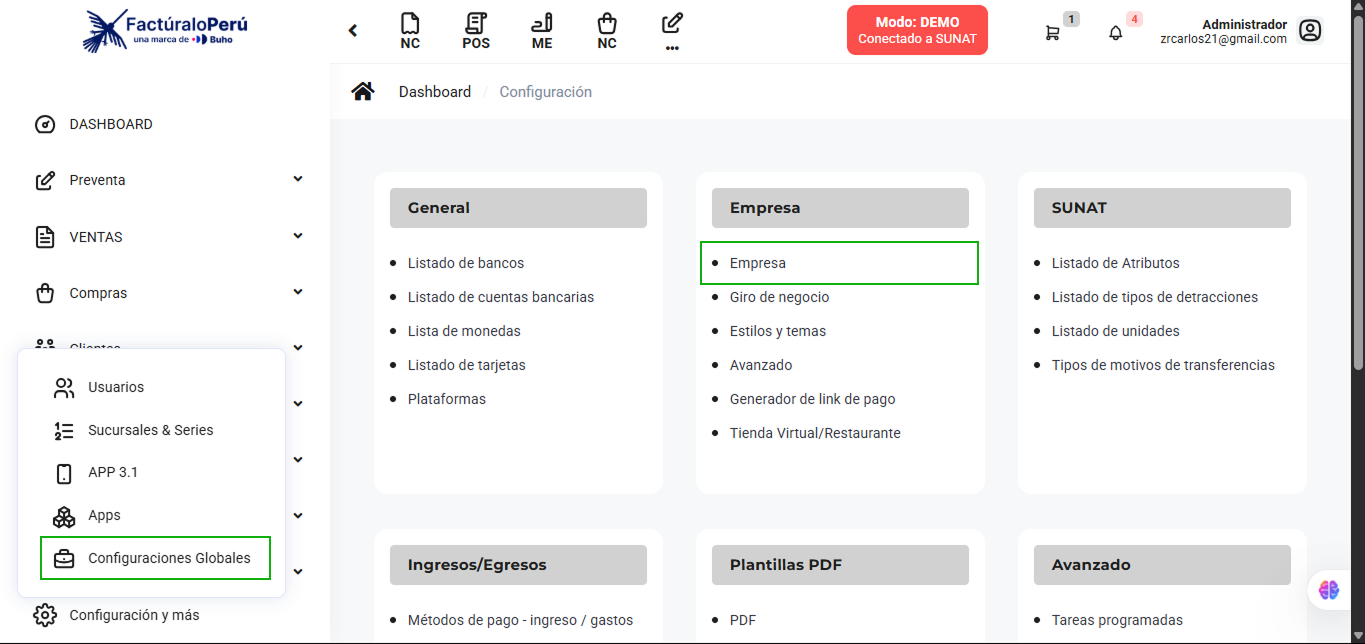
Task: Click the first NC credit note icon
Action: point(410,30)
